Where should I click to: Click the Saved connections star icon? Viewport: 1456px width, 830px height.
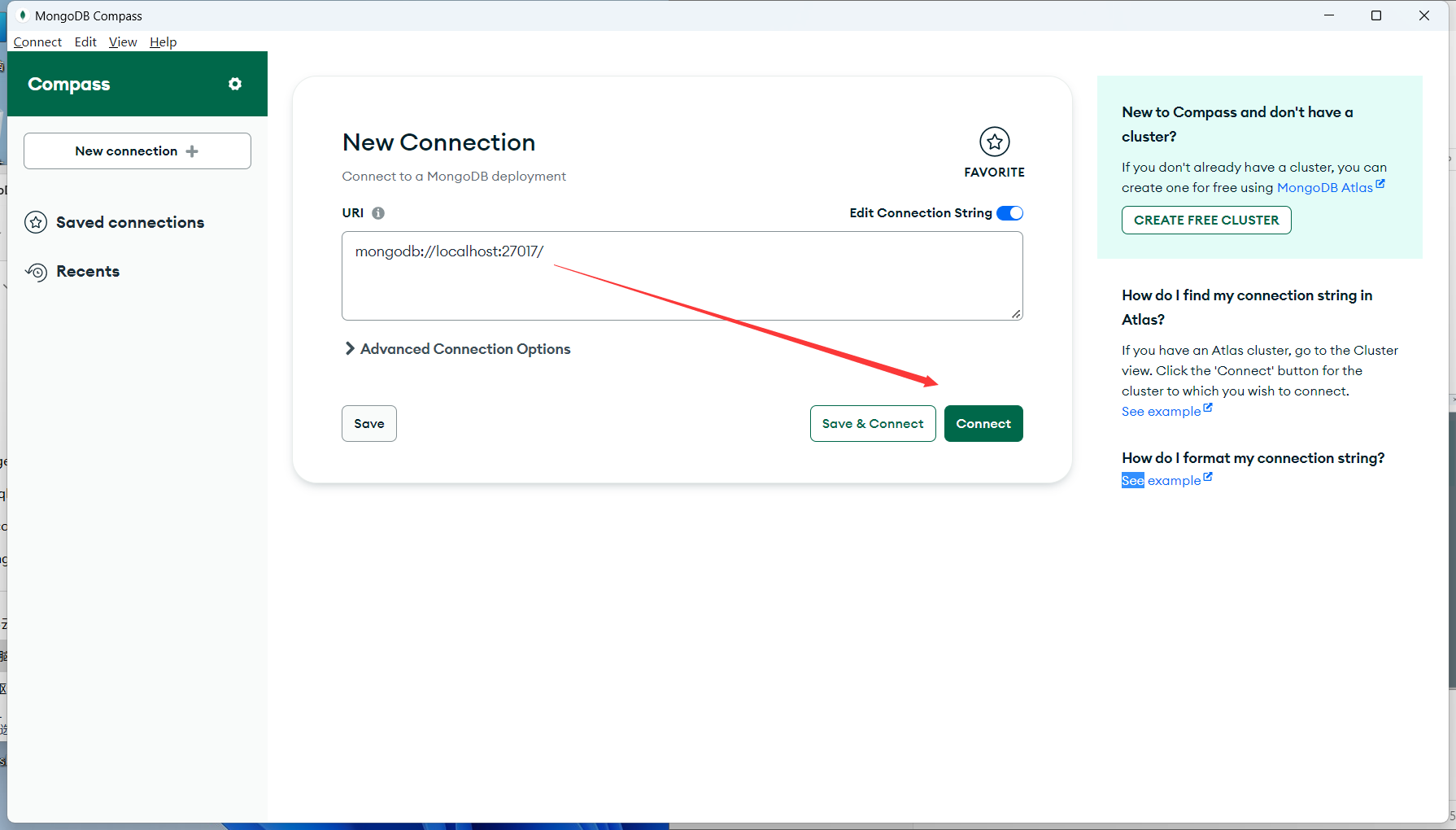tap(36, 222)
